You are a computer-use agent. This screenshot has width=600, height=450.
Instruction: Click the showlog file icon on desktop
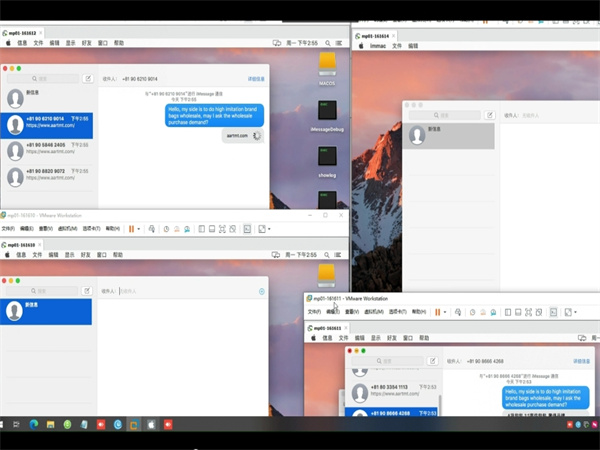tap(327, 157)
